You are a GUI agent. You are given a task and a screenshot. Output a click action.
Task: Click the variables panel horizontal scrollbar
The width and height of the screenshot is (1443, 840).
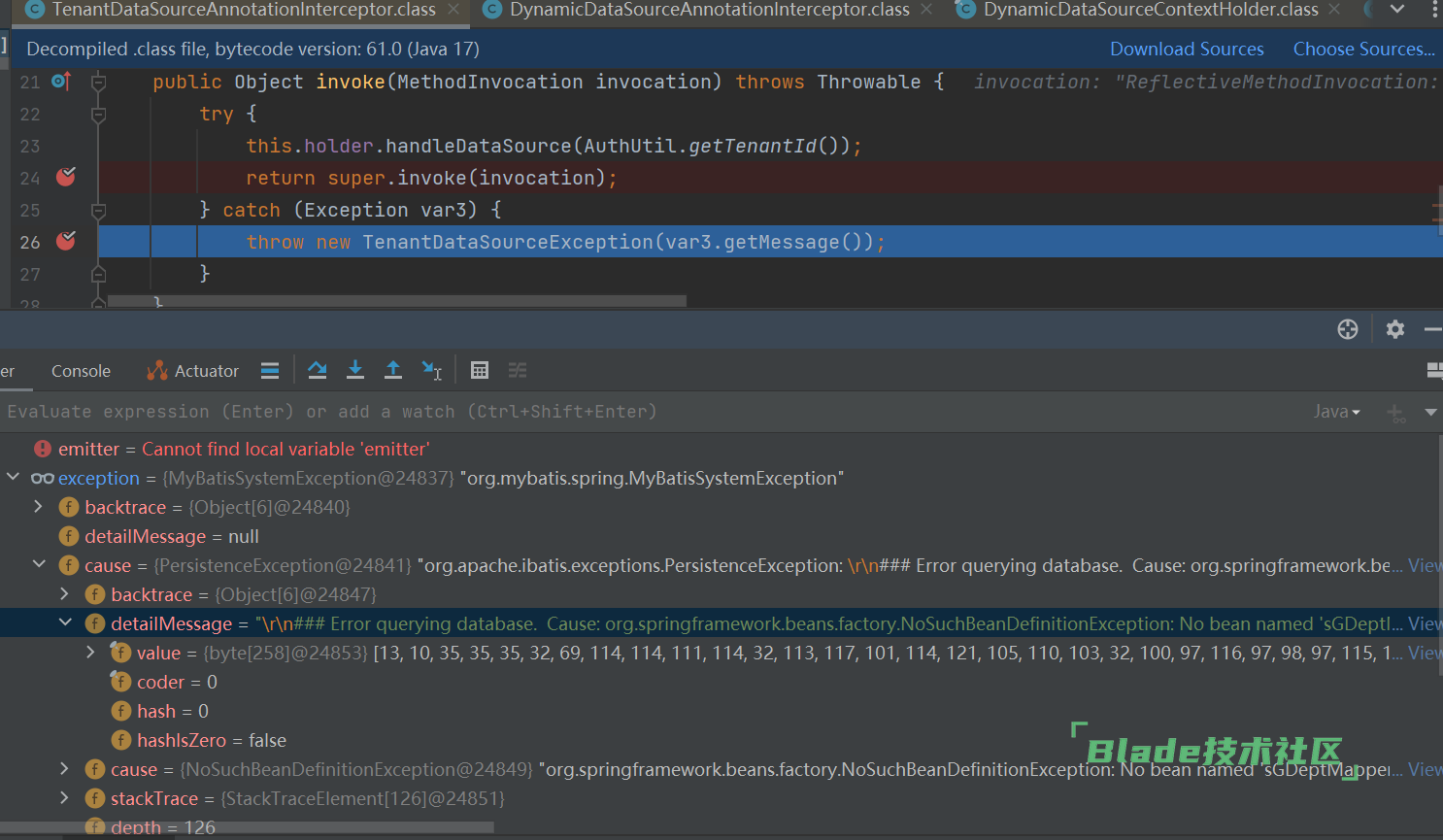coord(247,827)
